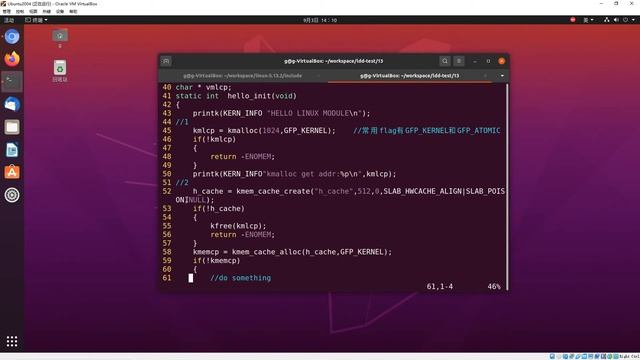Open the home folder desktop icon
The image size is (640, 360).
(60, 38)
